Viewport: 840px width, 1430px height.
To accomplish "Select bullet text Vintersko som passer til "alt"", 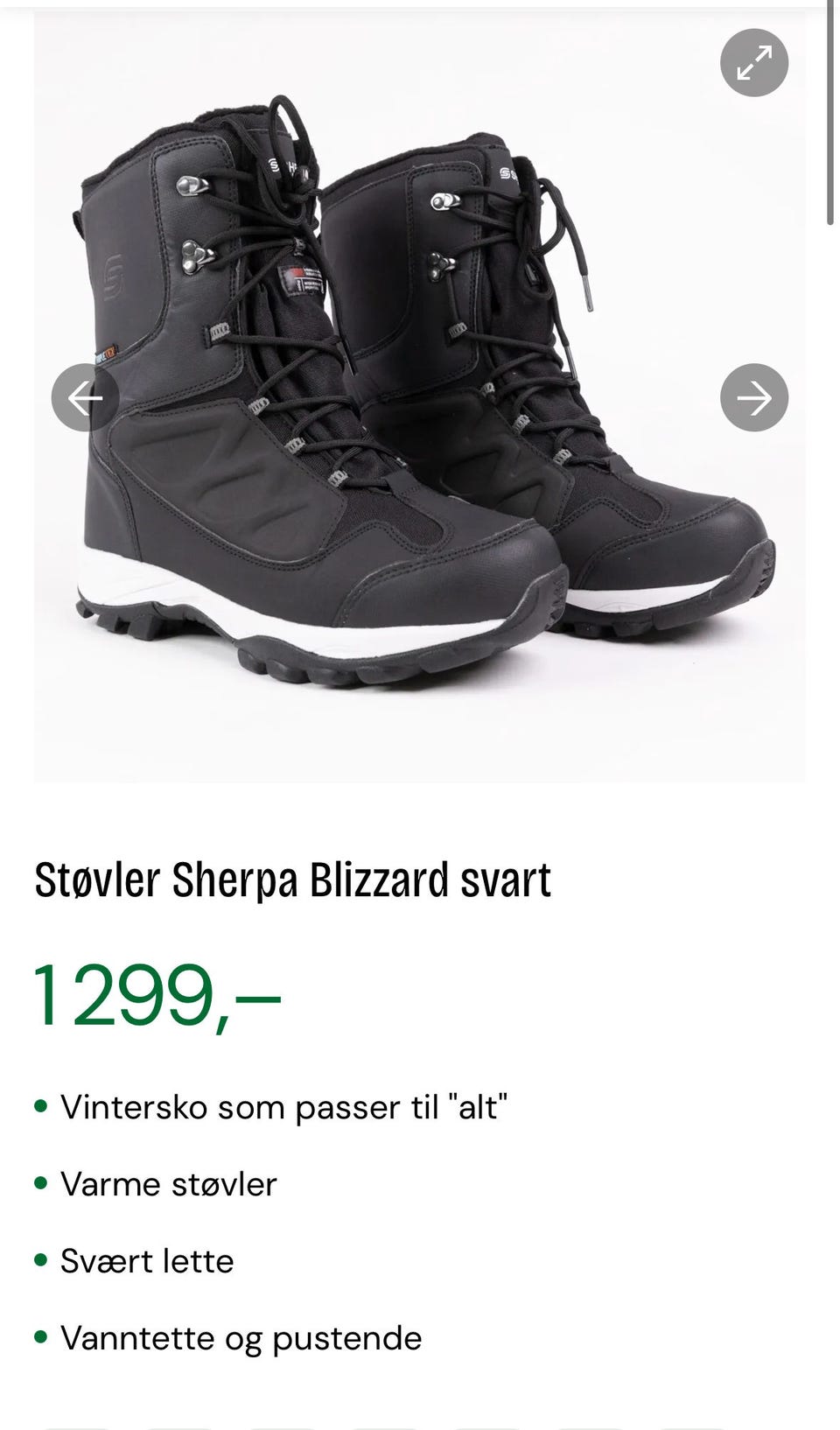I will [x=283, y=1107].
